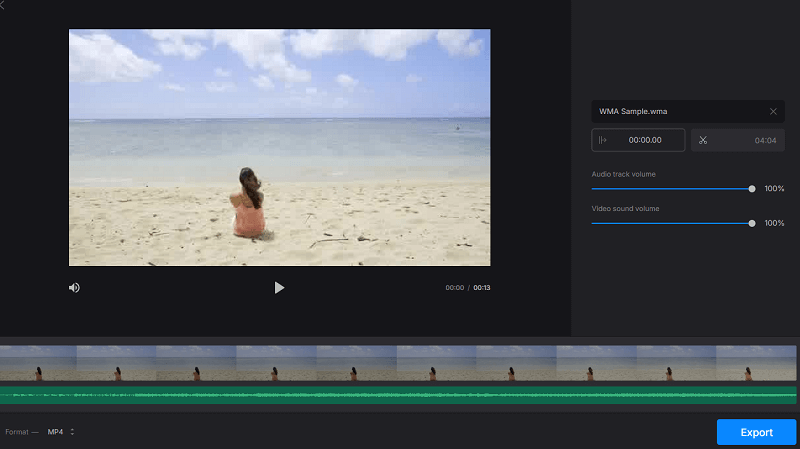
Task: Open the MP4 format dropdown
Action: coord(61,432)
